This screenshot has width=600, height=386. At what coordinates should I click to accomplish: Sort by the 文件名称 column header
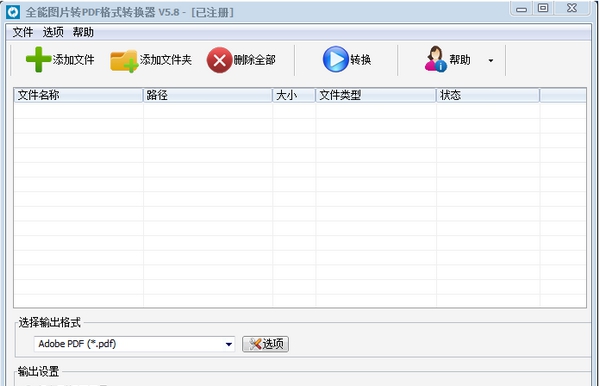click(x=78, y=95)
